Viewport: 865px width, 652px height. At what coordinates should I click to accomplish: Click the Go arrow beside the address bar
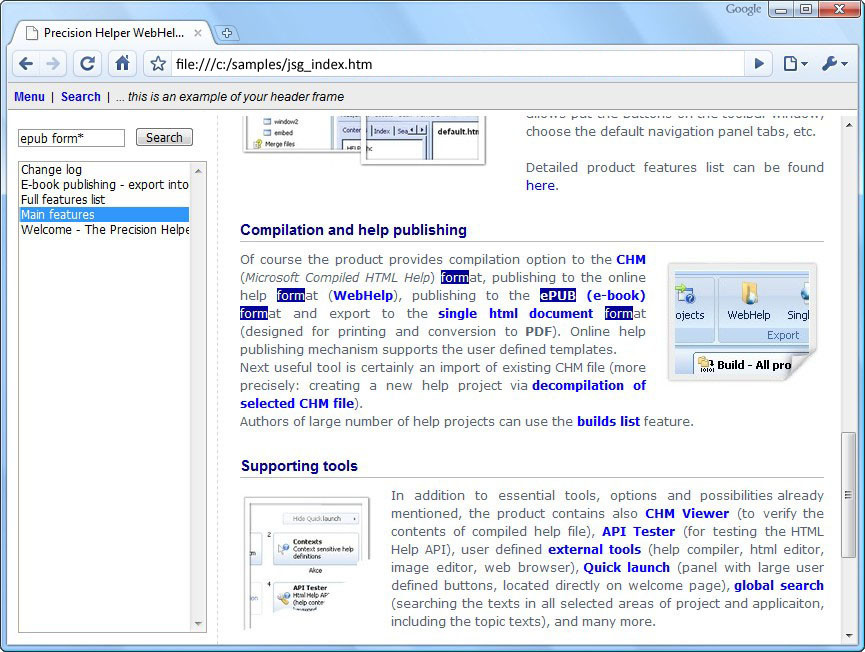[x=759, y=64]
